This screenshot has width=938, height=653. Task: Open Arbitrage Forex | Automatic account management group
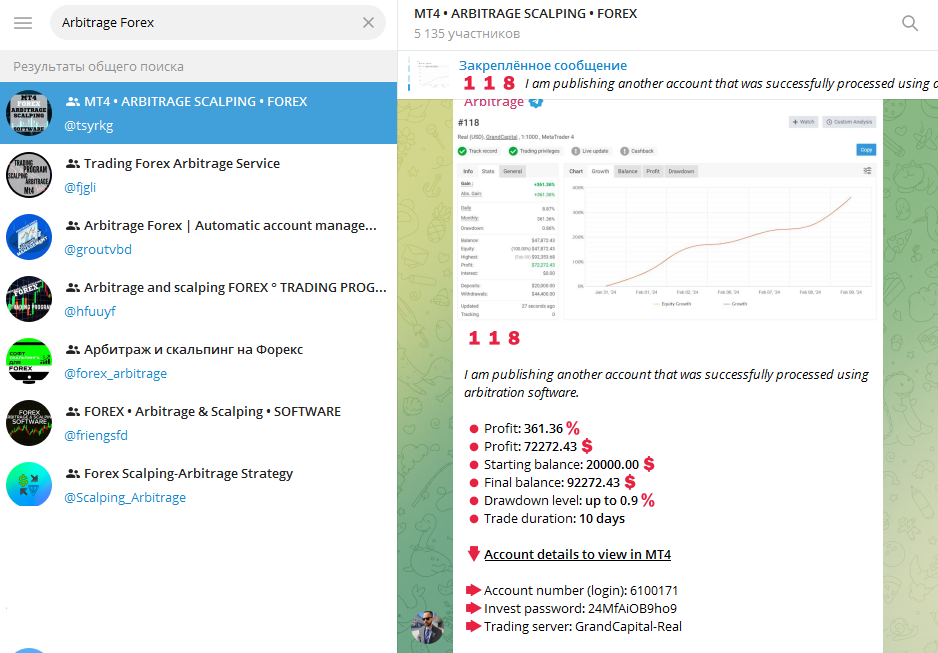(199, 237)
